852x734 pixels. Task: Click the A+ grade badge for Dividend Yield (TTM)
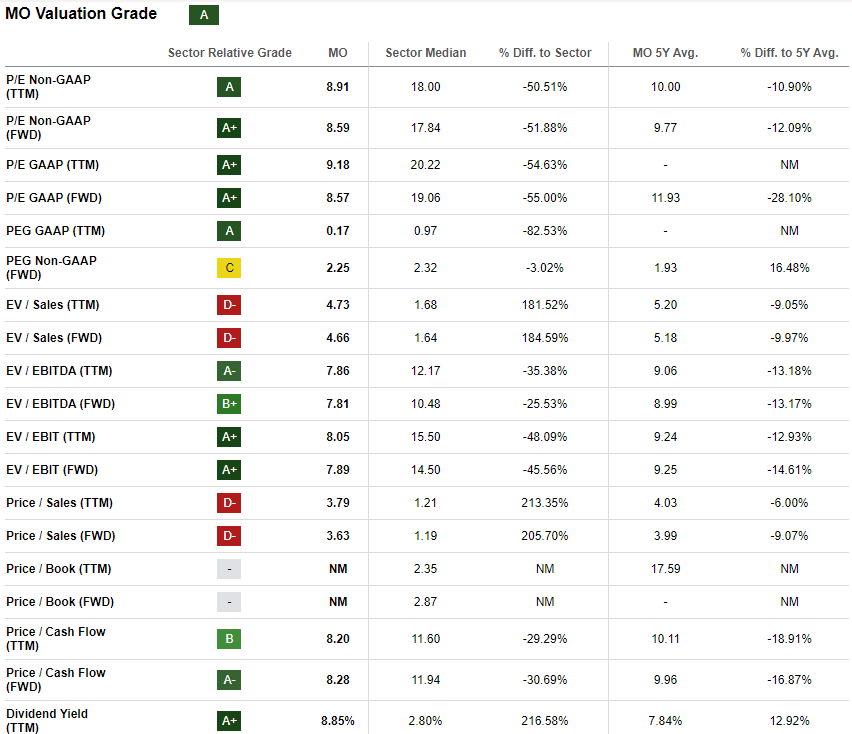coord(229,721)
